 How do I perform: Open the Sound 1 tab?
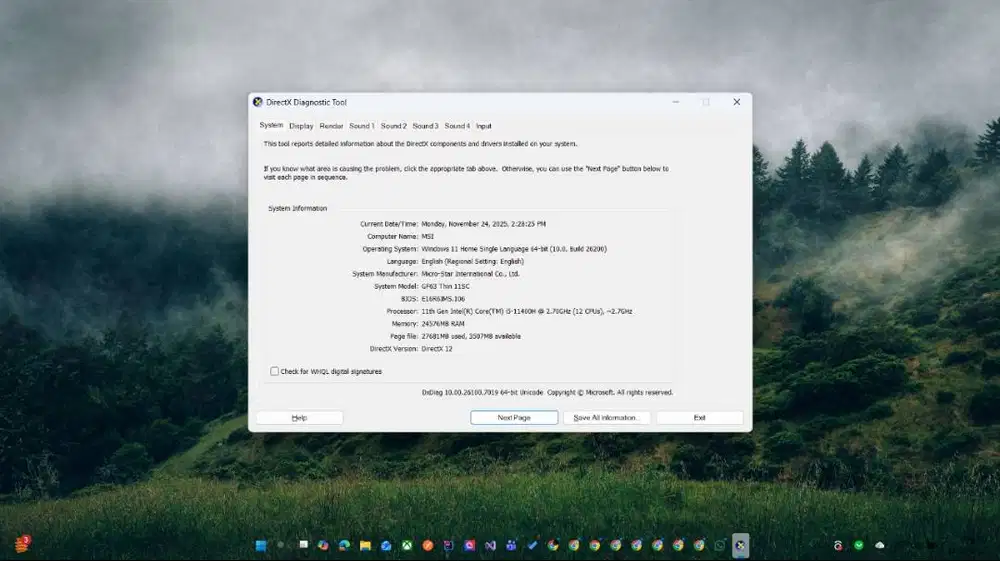pyautogui.click(x=362, y=126)
